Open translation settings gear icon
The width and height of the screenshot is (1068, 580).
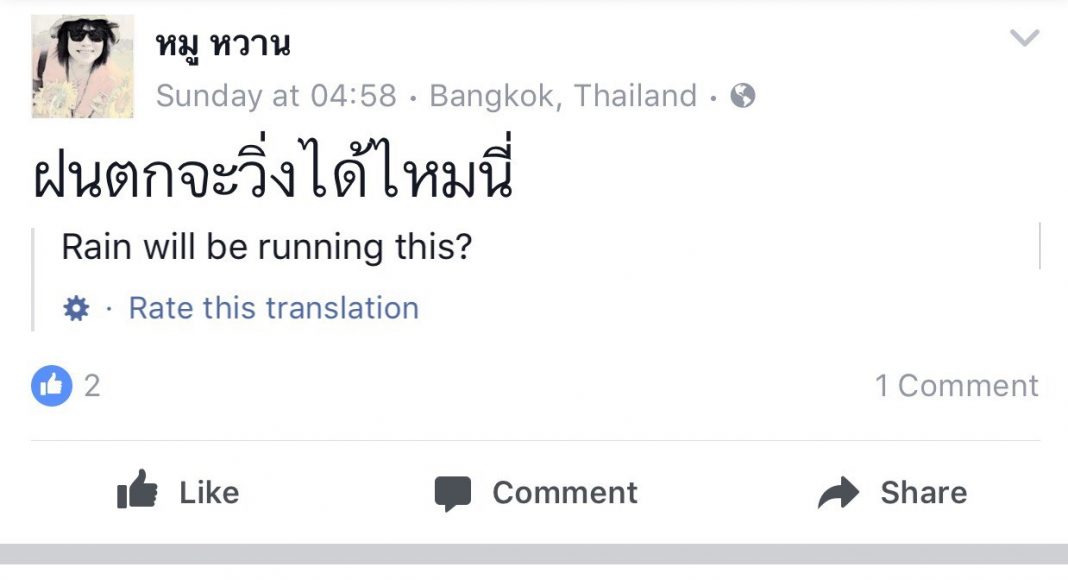click(x=76, y=308)
